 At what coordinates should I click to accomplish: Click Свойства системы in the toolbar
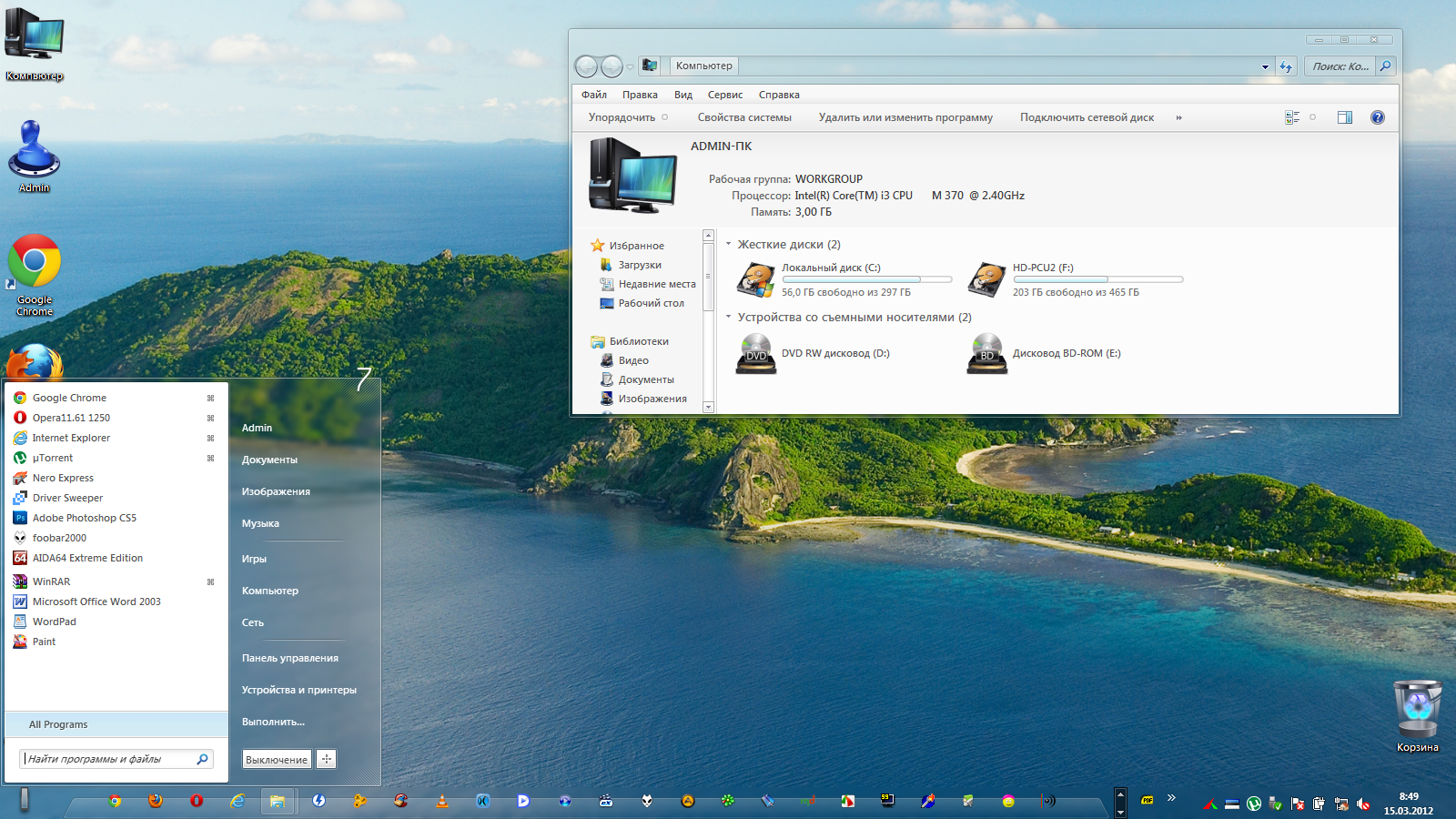pos(743,117)
